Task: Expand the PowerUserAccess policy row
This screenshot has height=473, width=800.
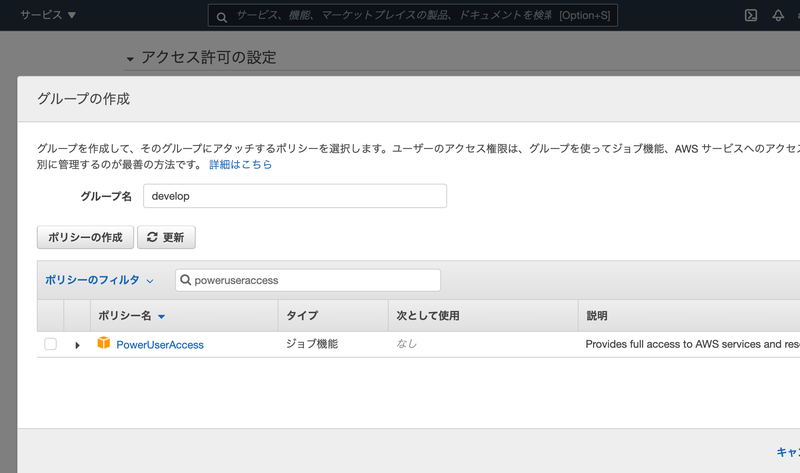Action: pos(77,345)
